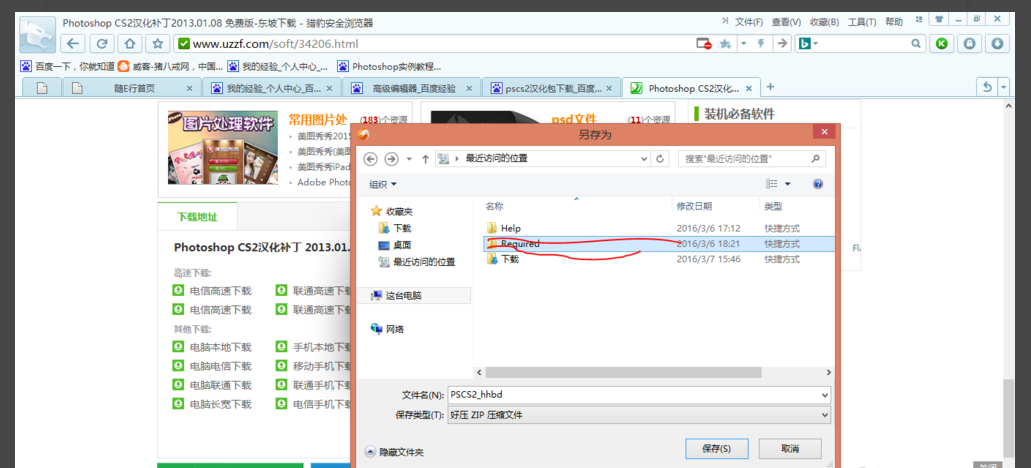
Task: Select the 下载地址 tab on the page
Action: click(x=197, y=217)
